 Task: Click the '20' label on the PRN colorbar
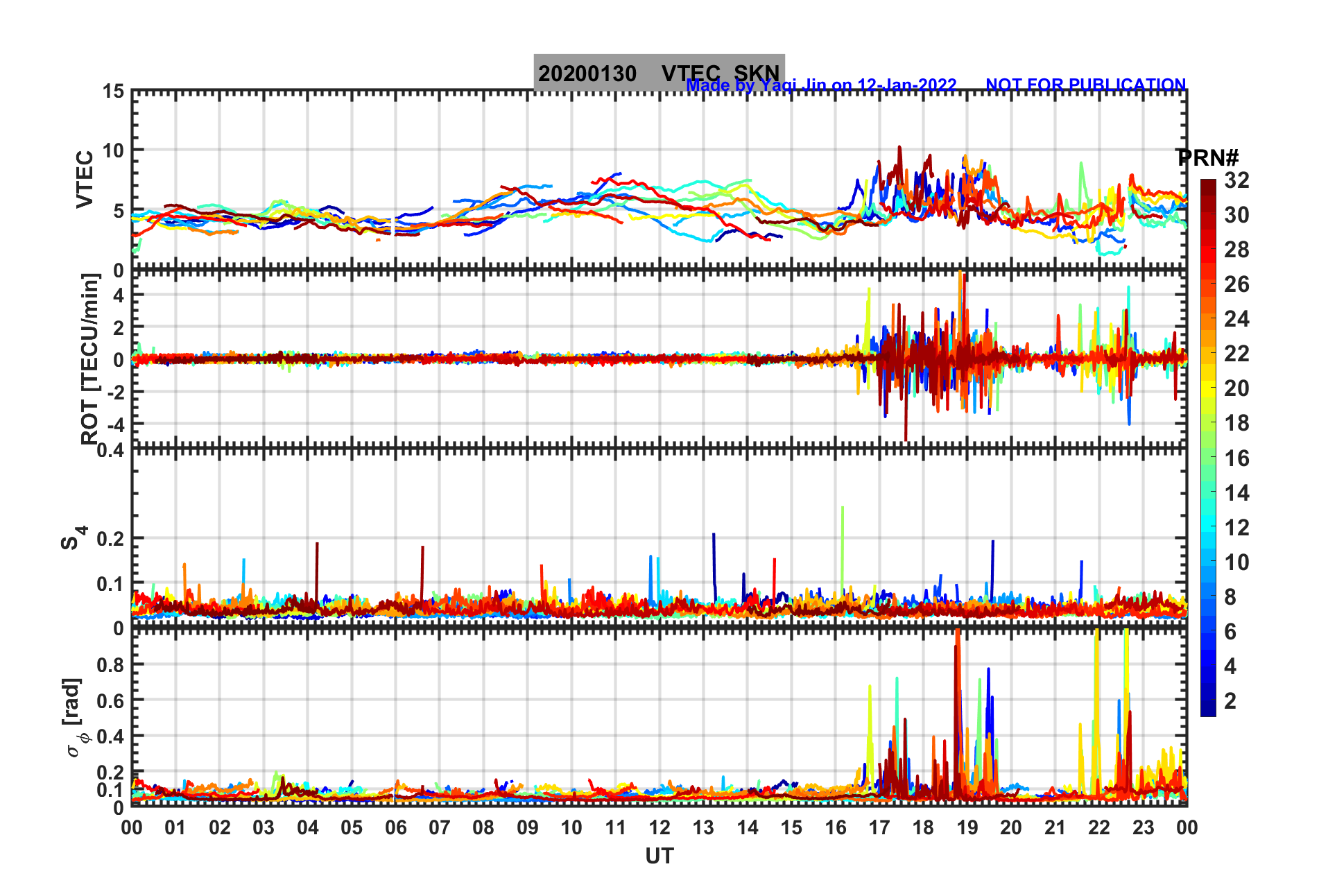[x=1236, y=388]
